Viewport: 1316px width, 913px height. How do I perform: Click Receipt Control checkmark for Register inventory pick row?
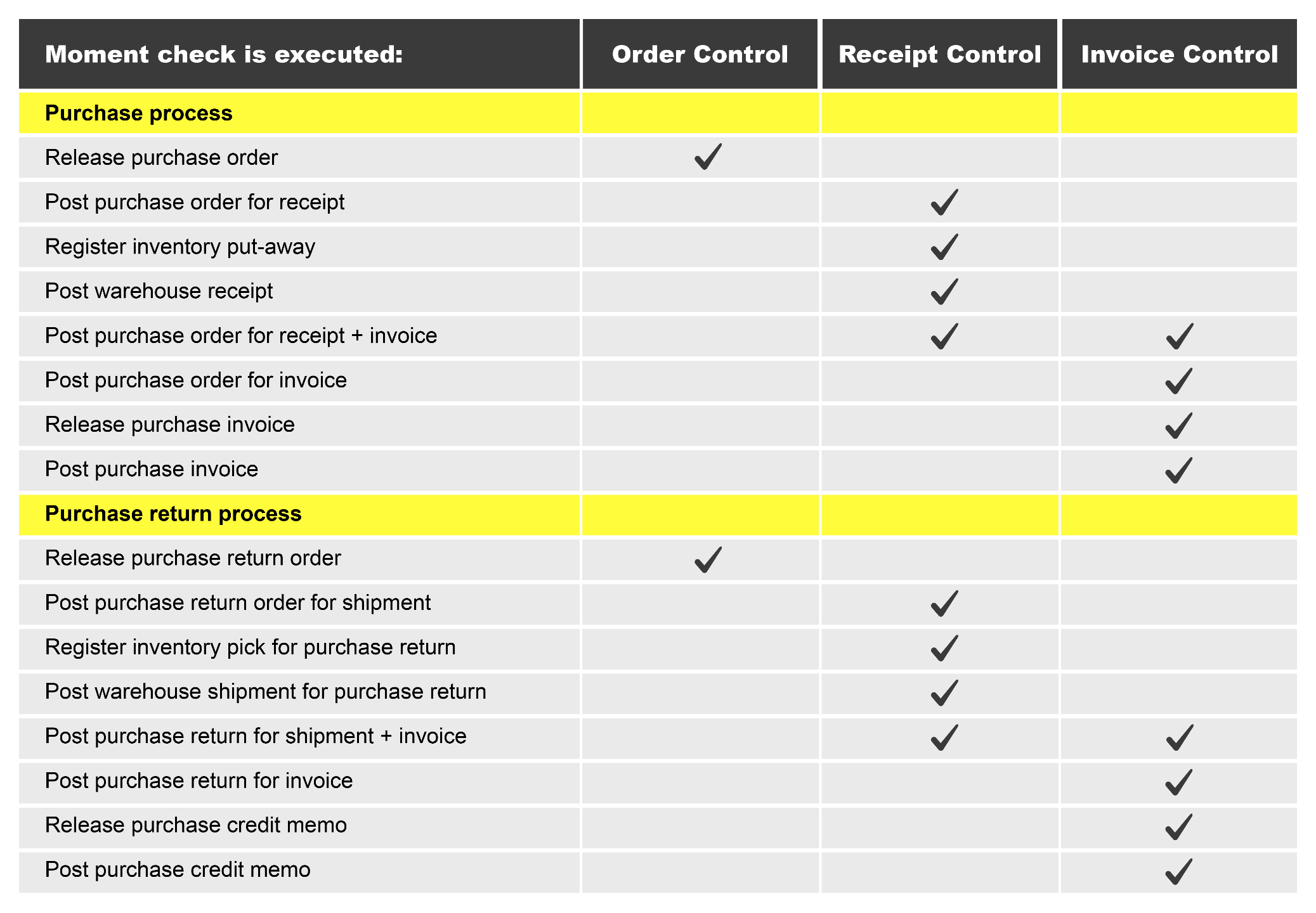(x=944, y=648)
